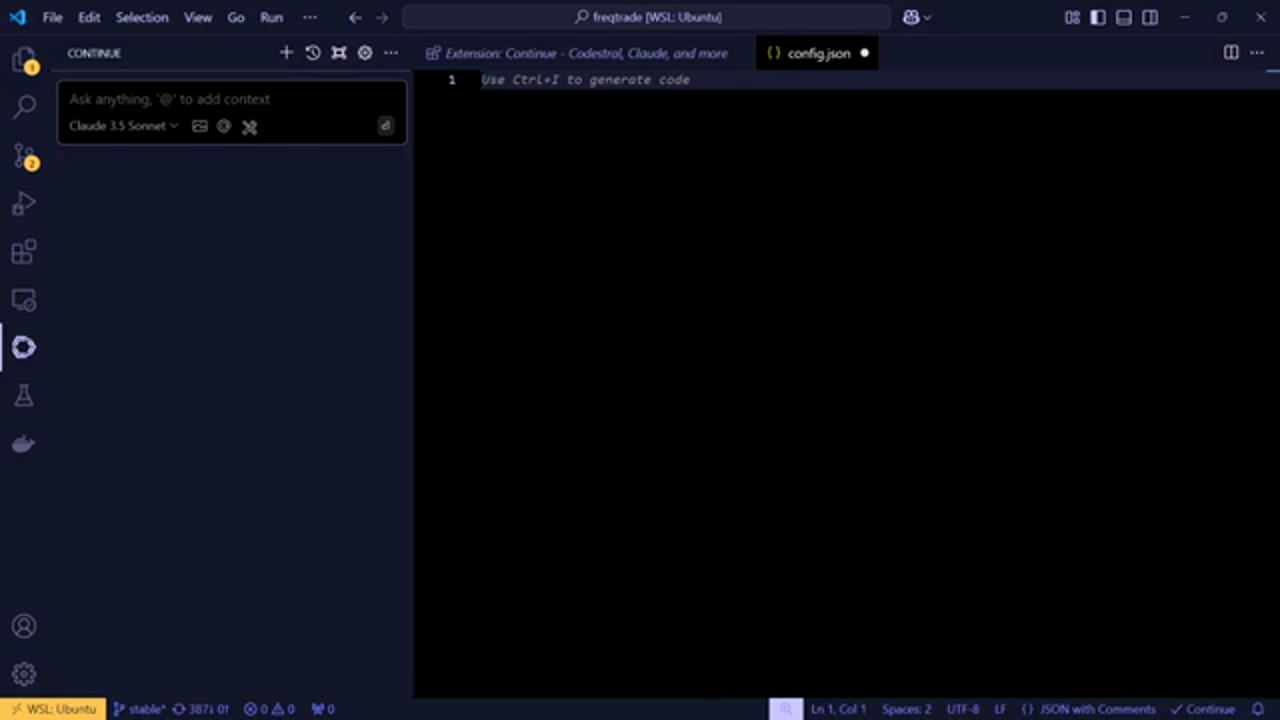This screenshot has height=720, width=1280.
Task: Open the Accounts menu icon
Action: click(x=24, y=627)
